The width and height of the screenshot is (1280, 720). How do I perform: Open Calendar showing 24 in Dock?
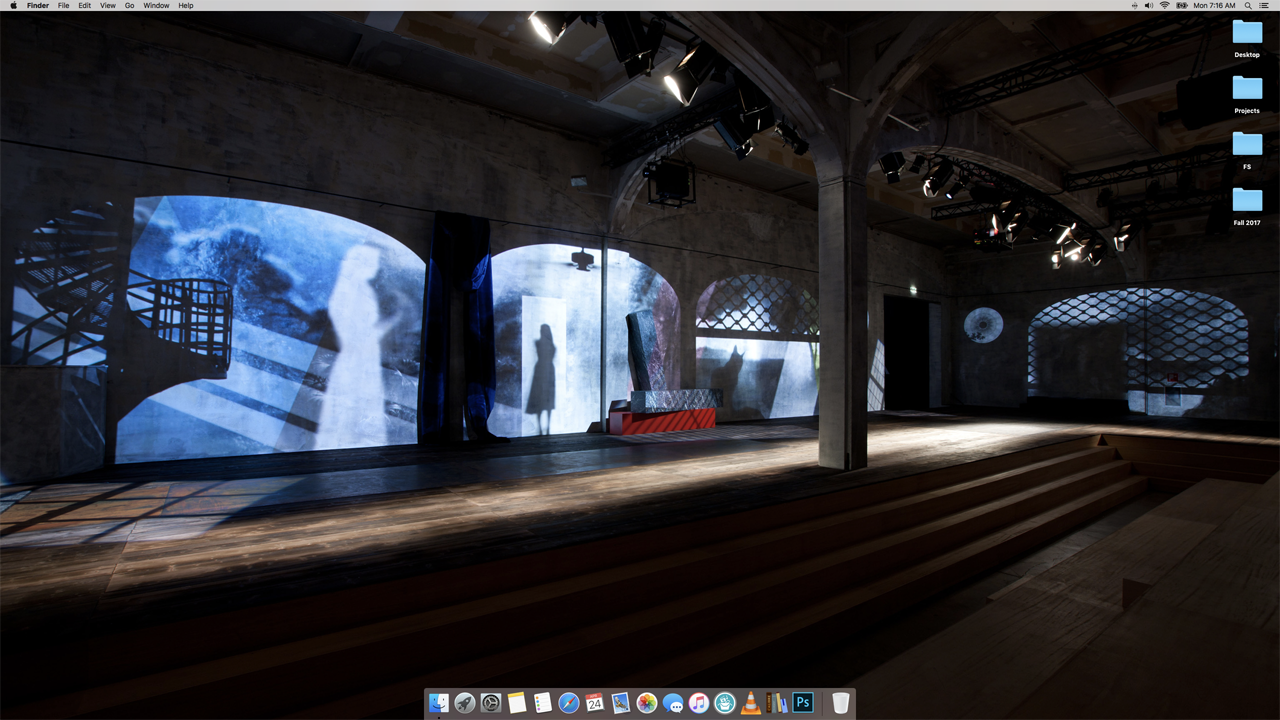[594, 703]
